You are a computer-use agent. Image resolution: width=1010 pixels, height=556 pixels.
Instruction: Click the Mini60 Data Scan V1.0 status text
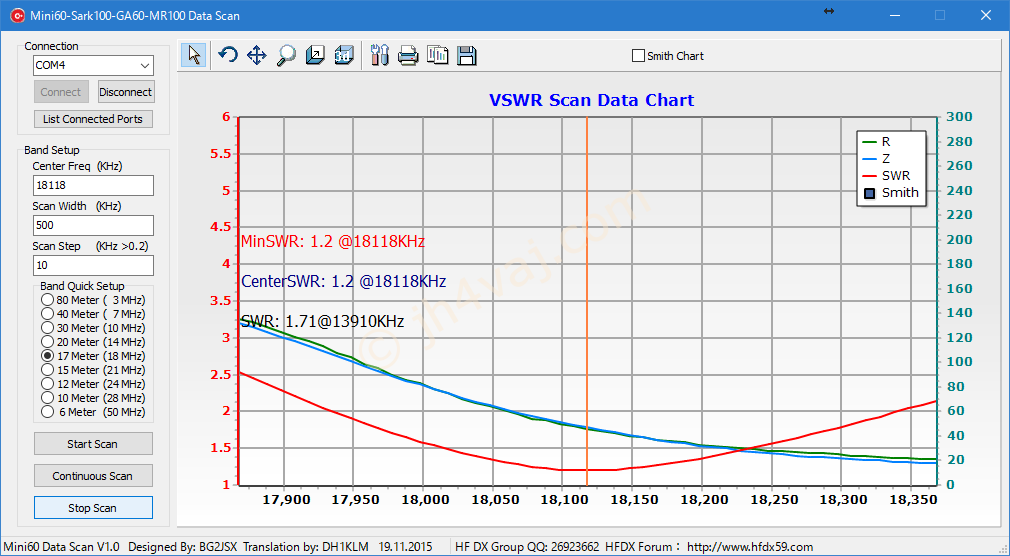click(62, 547)
